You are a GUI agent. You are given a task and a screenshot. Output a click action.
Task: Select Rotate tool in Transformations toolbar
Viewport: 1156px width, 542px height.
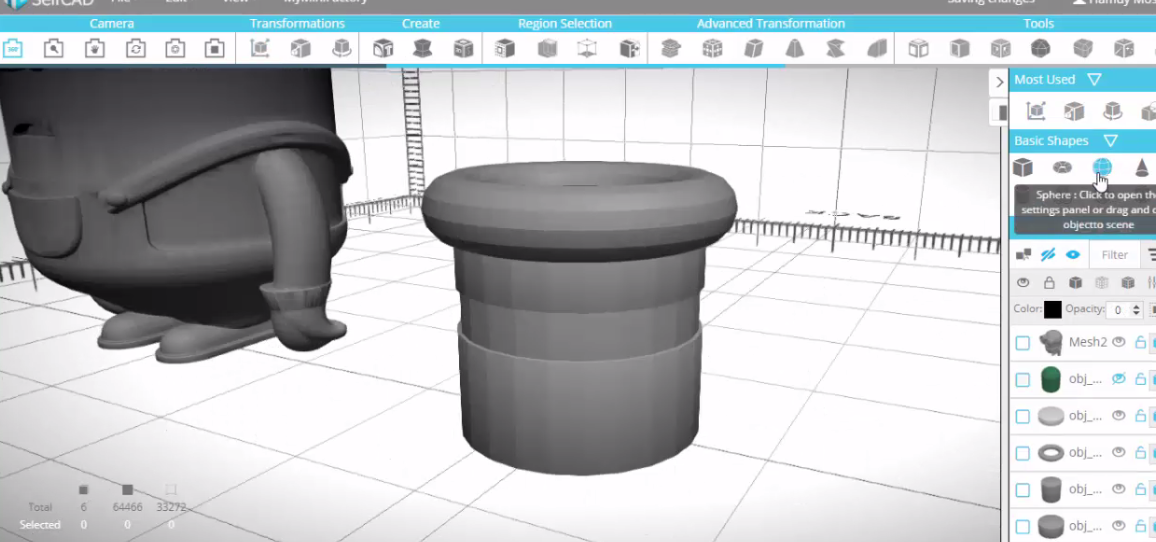pyautogui.click(x=341, y=49)
